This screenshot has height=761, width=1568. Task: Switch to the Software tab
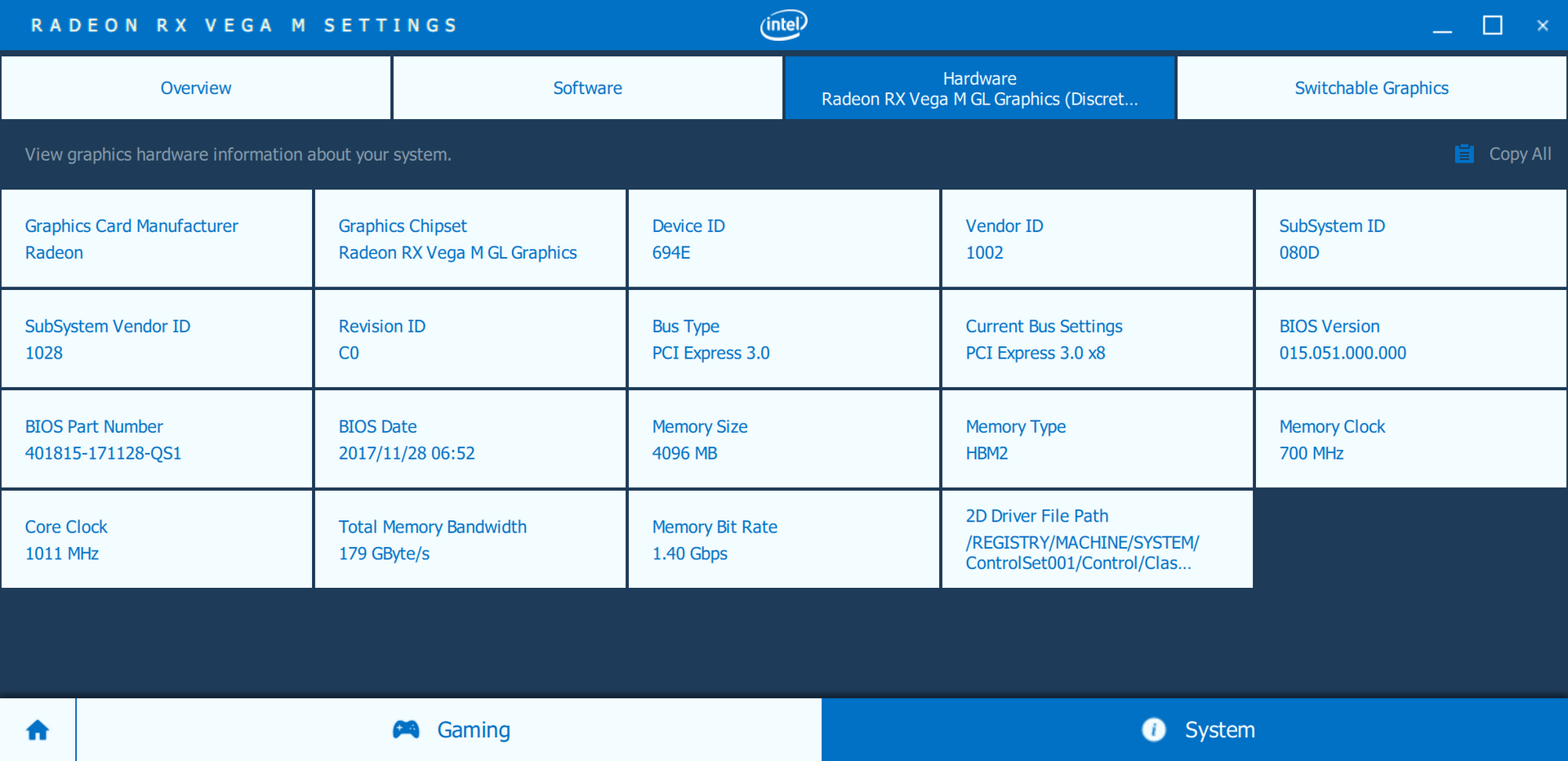[588, 88]
